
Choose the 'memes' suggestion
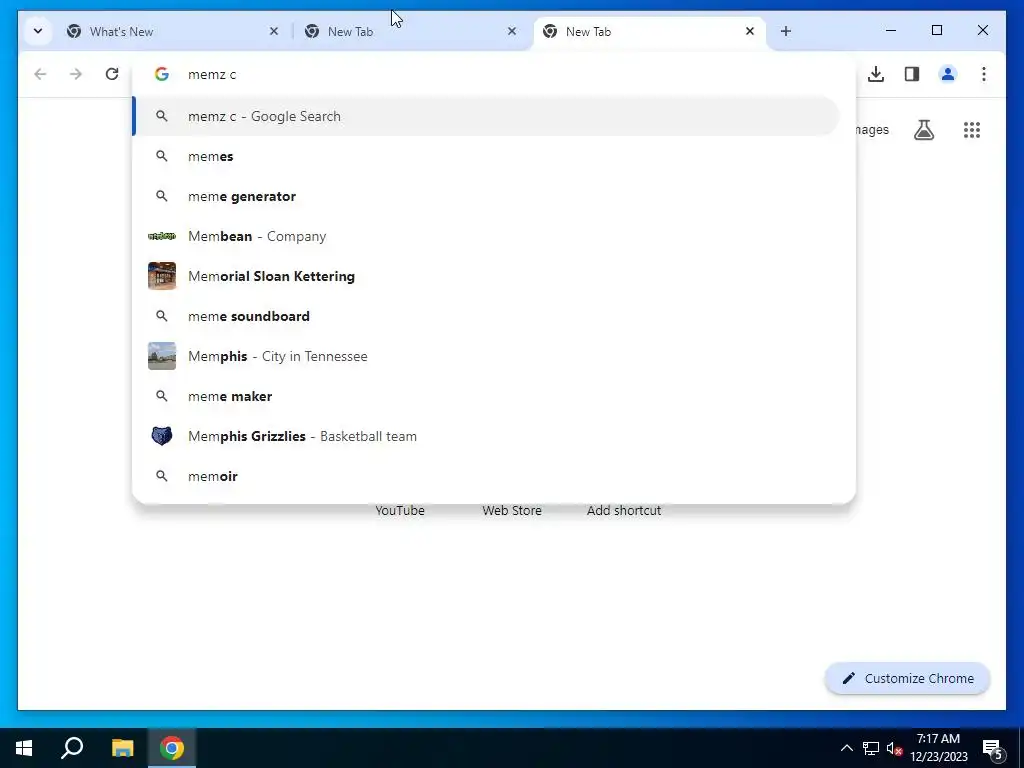click(x=486, y=156)
